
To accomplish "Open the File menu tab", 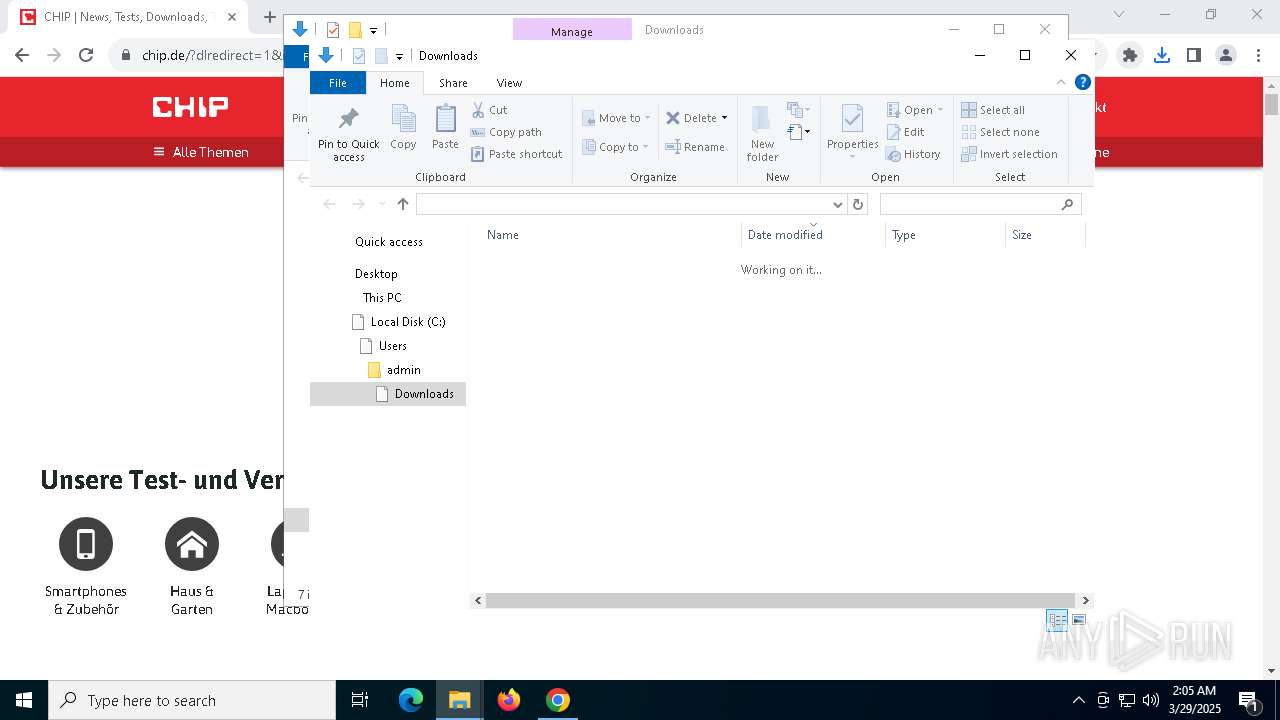I will click(x=338, y=83).
